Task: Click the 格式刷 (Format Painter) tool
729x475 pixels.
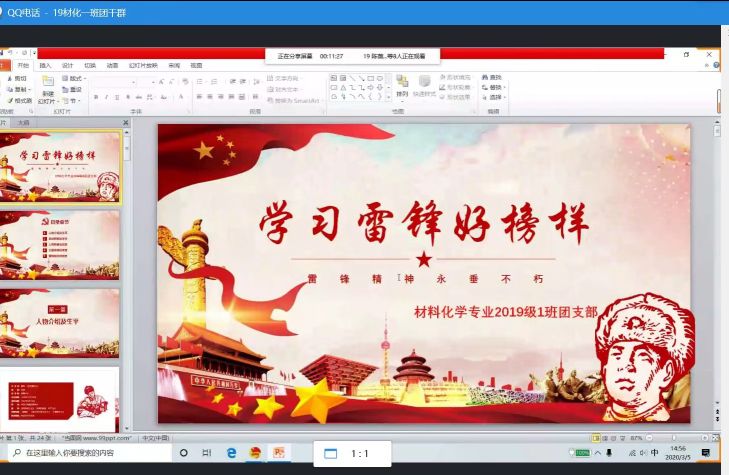Action: (x=19, y=100)
